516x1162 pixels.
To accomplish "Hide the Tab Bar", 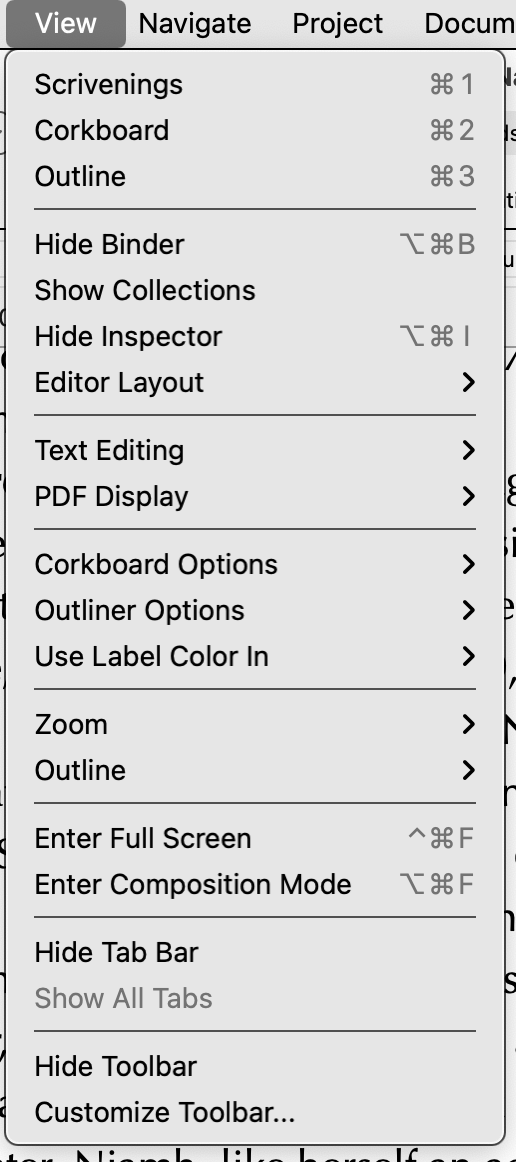I will tap(255, 953).
